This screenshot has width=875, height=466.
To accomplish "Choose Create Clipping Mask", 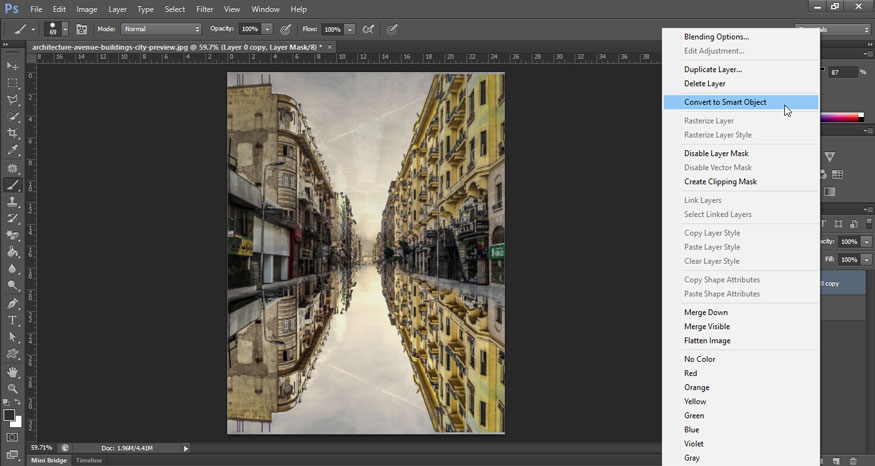I will coord(741,181).
